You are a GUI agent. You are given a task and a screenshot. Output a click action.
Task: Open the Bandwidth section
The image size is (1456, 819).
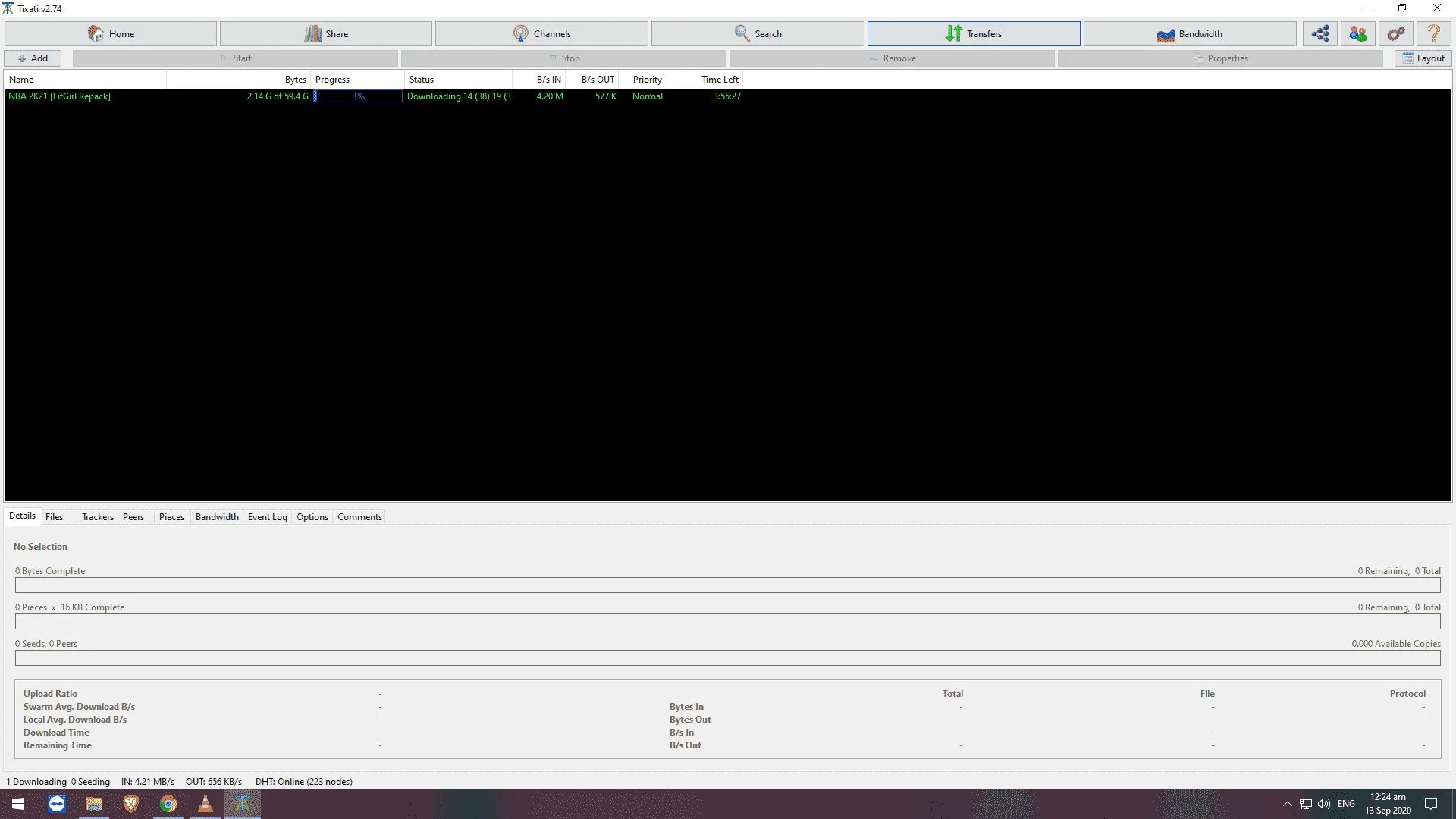[1190, 33]
